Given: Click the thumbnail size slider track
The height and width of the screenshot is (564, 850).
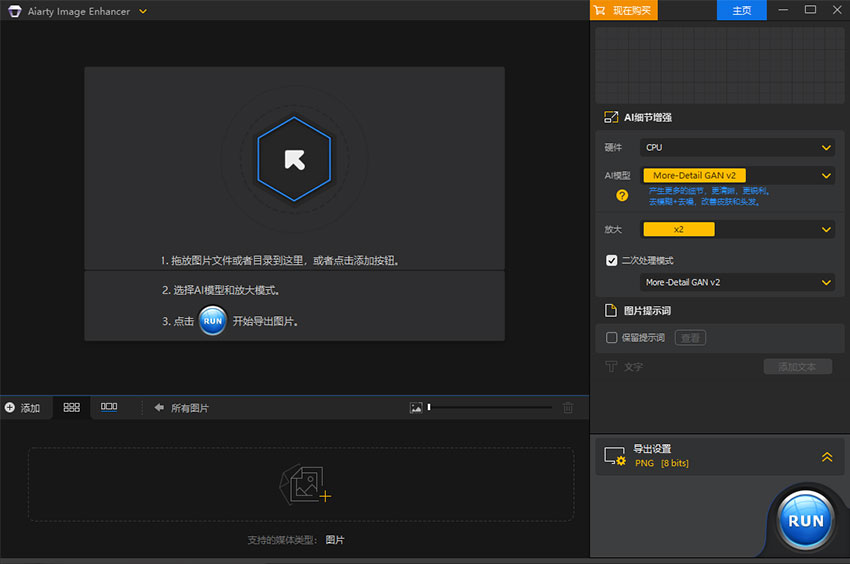Looking at the screenshot, I should [x=490, y=408].
